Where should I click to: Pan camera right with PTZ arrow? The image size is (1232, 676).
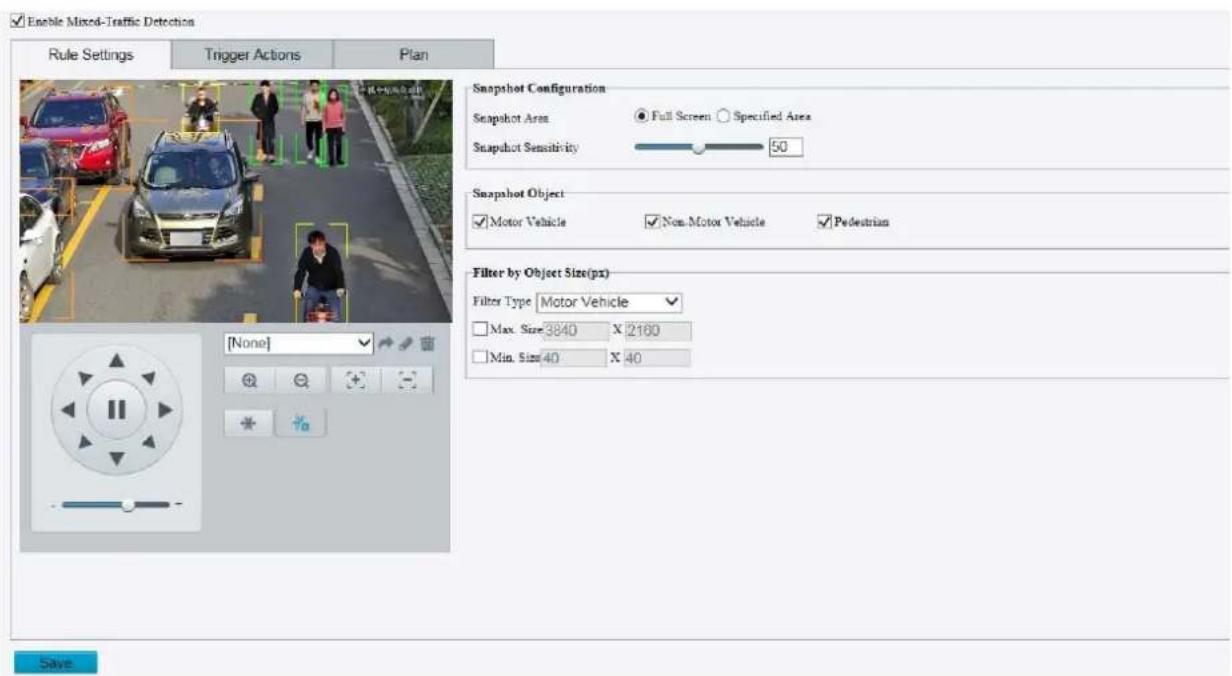165,410
